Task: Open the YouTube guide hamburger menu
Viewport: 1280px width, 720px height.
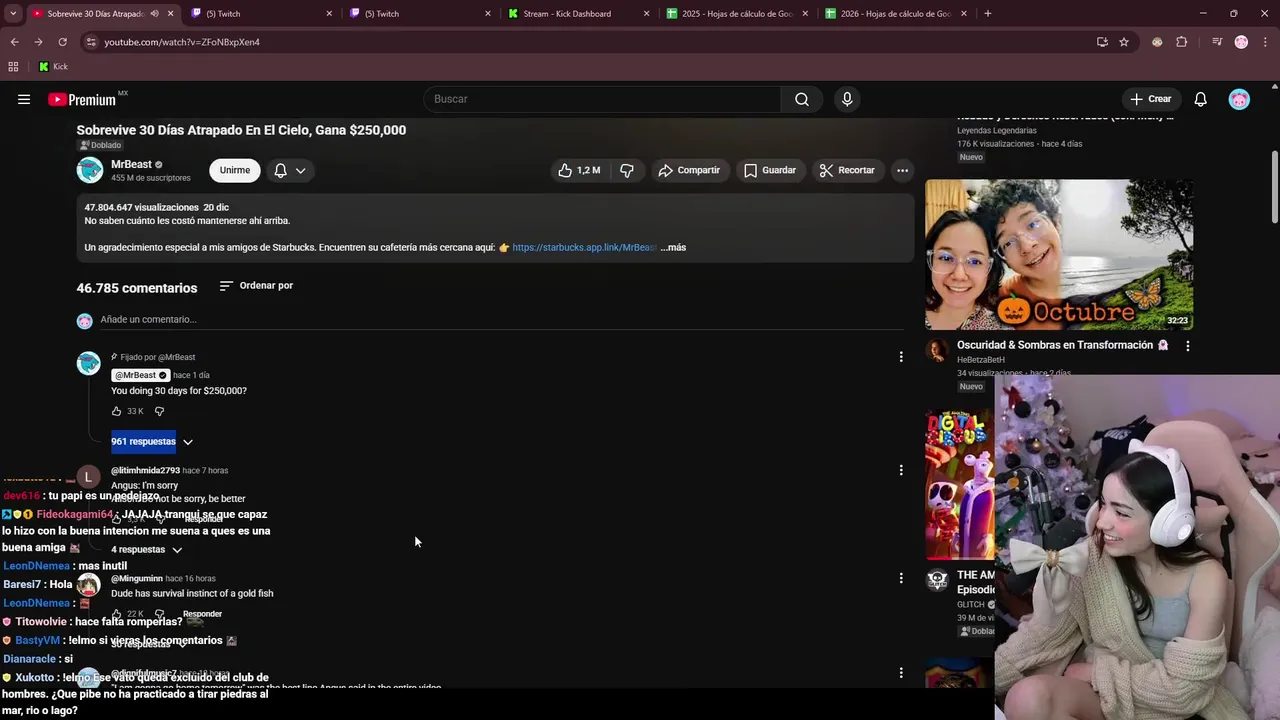Action: 24,99
